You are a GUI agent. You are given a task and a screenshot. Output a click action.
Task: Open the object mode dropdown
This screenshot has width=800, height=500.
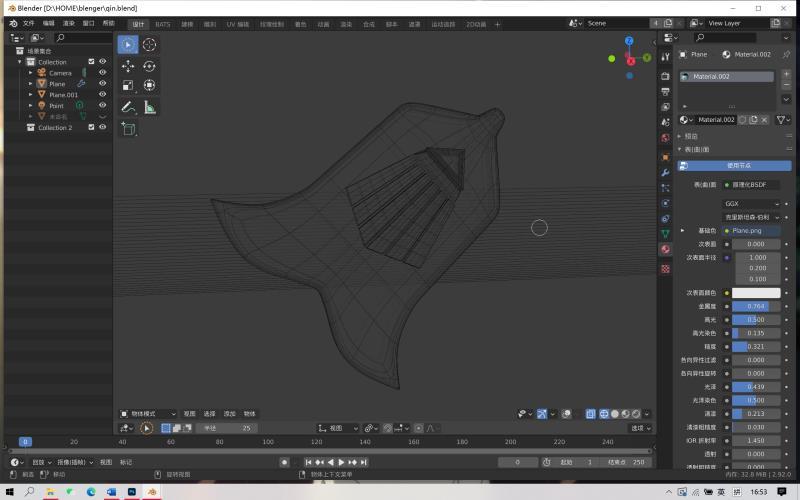coord(148,413)
